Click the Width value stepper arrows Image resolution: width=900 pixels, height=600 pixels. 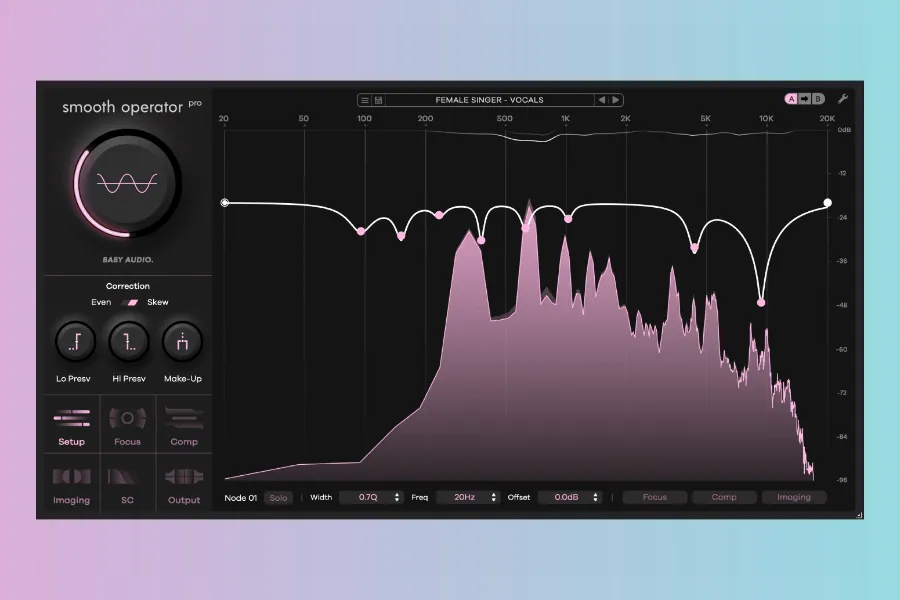(x=397, y=497)
